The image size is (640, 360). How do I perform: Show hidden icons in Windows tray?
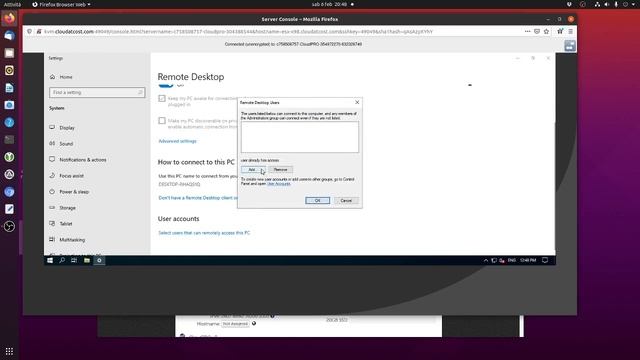coord(486,260)
